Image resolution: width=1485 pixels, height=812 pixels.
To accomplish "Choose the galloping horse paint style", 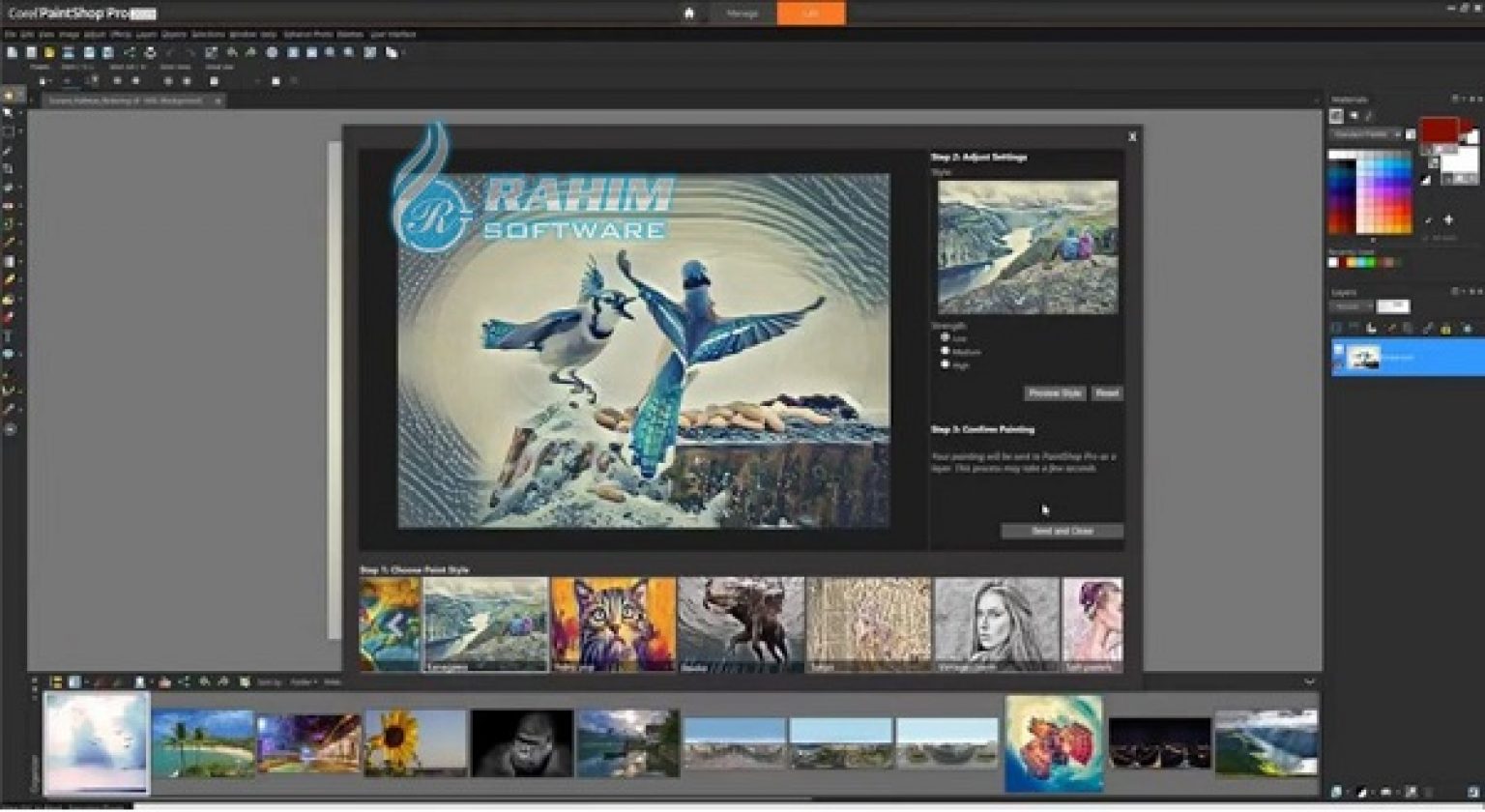I will tap(742, 624).
